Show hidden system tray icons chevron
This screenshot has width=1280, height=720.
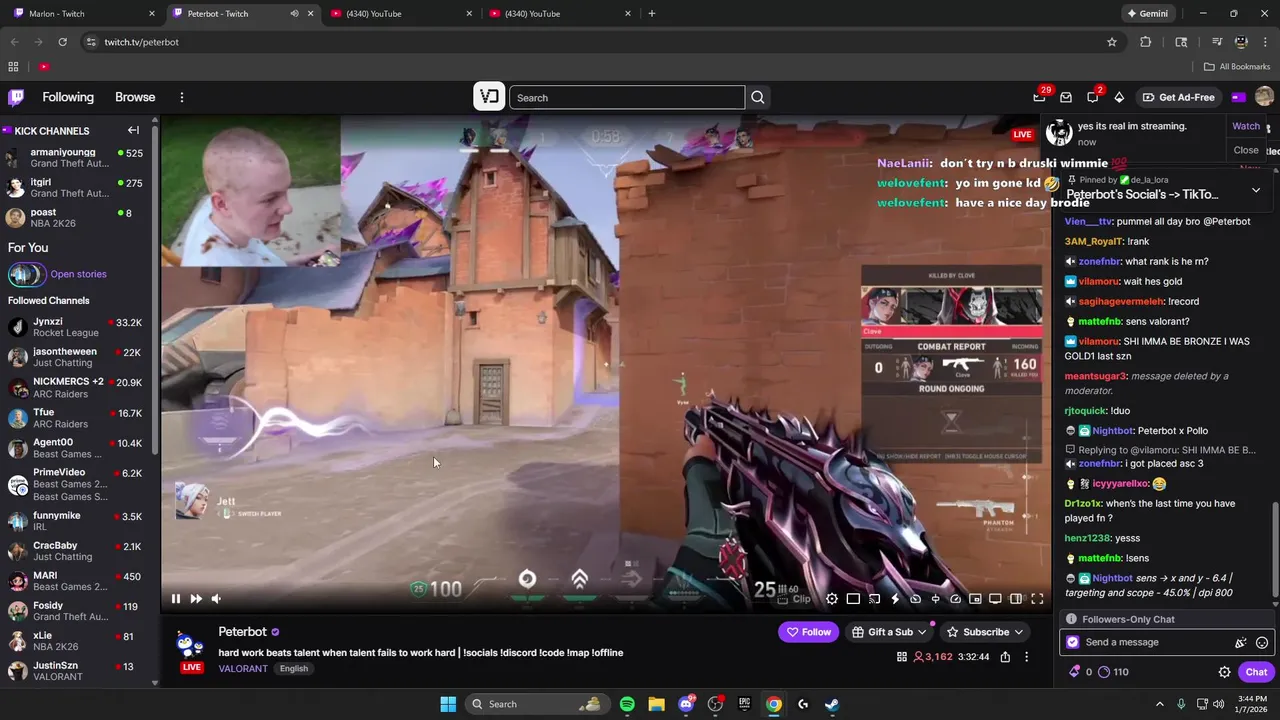[x=1160, y=704]
